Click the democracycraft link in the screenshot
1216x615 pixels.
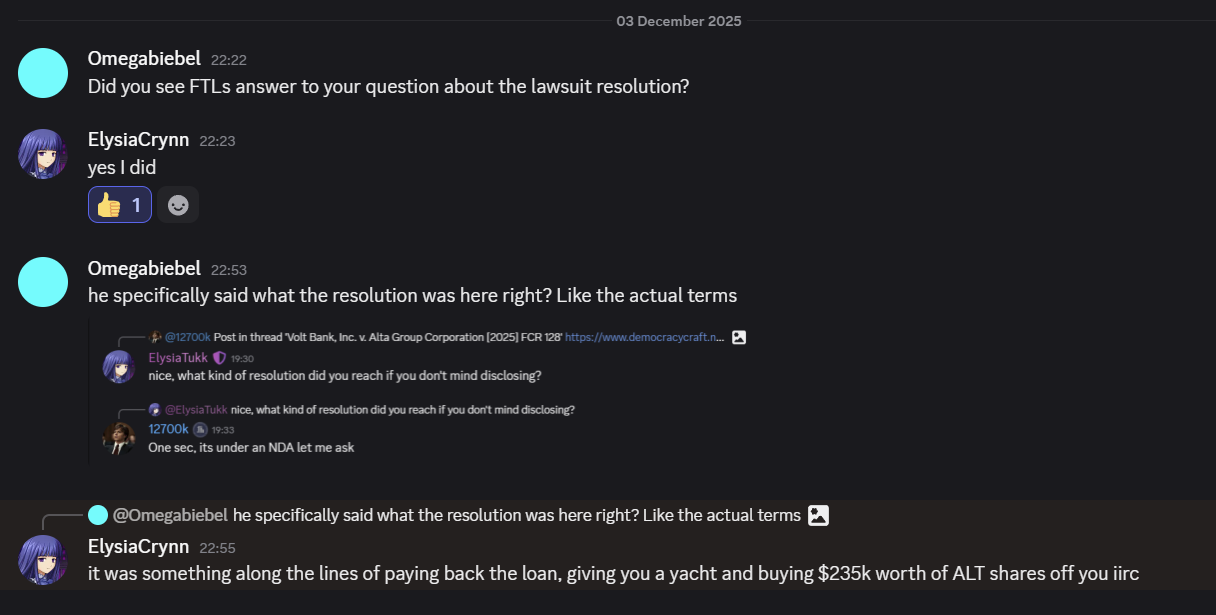point(644,338)
